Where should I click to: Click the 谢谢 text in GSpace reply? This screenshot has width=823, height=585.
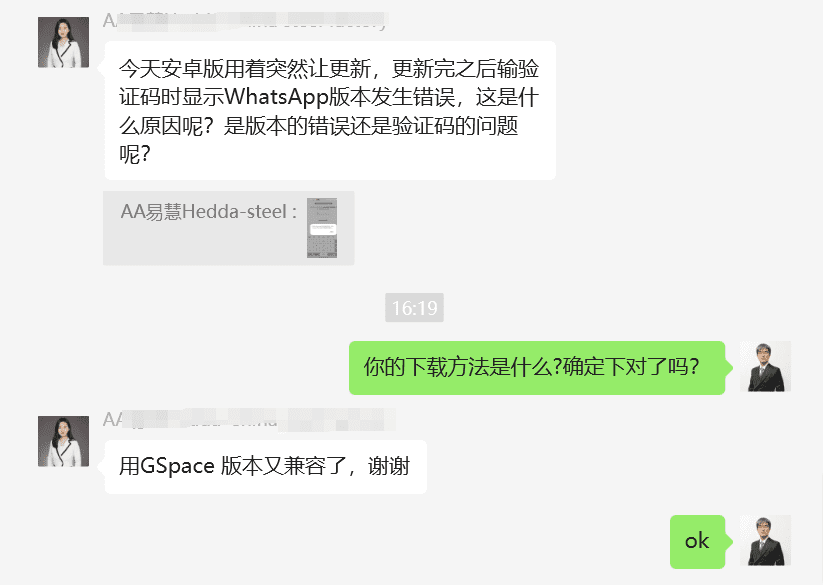(388, 466)
